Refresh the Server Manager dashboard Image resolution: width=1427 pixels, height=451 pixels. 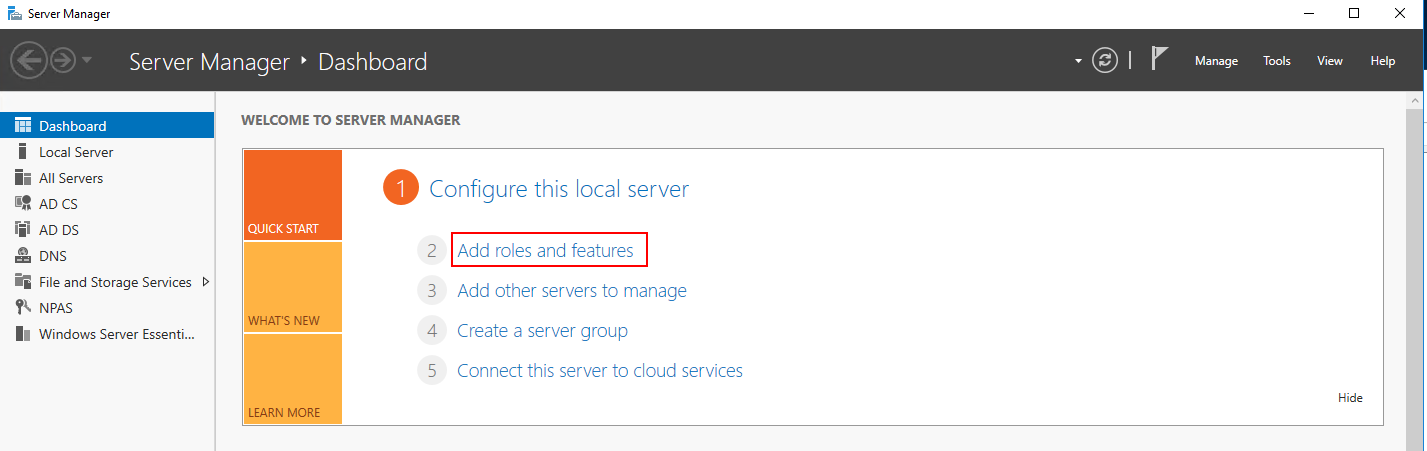point(1105,61)
